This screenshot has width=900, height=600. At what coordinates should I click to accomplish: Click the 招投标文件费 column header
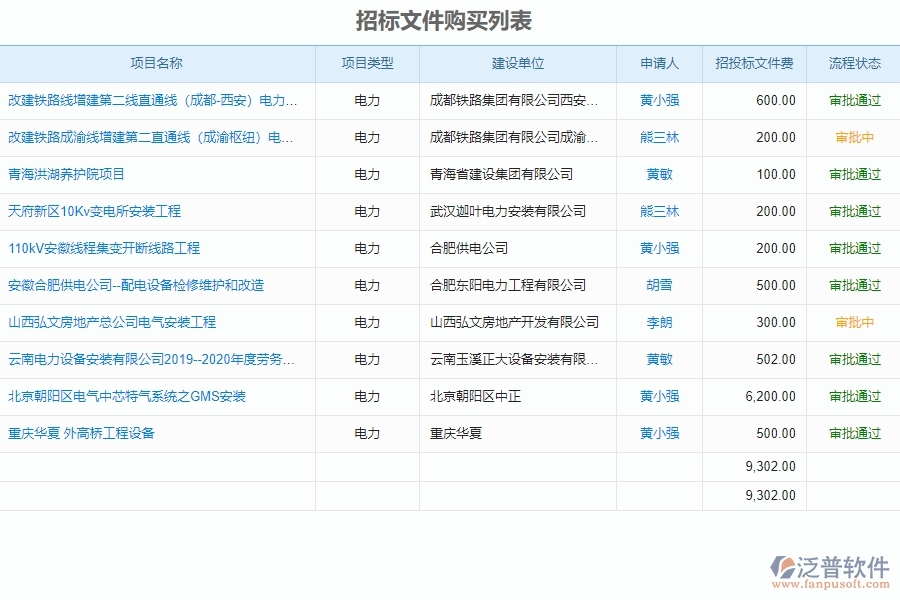[x=756, y=63]
